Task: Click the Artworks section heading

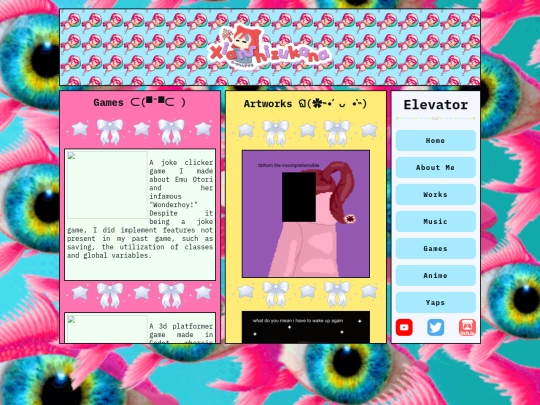Action: (x=305, y=104)
